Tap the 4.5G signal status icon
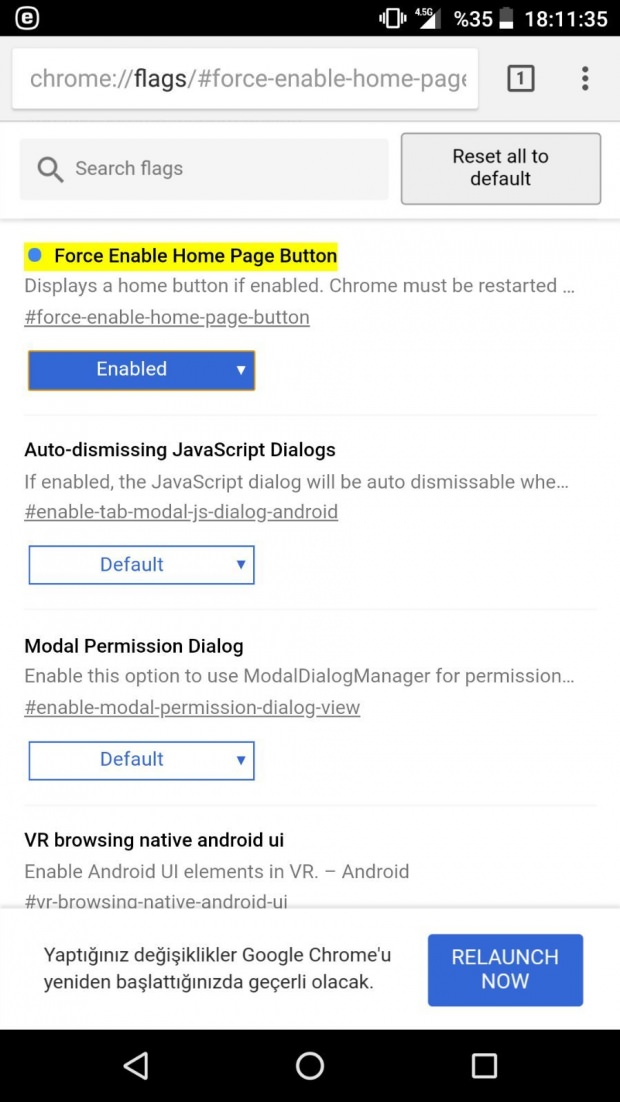This screenshot has width=620, height=1102. coord(428,18)
